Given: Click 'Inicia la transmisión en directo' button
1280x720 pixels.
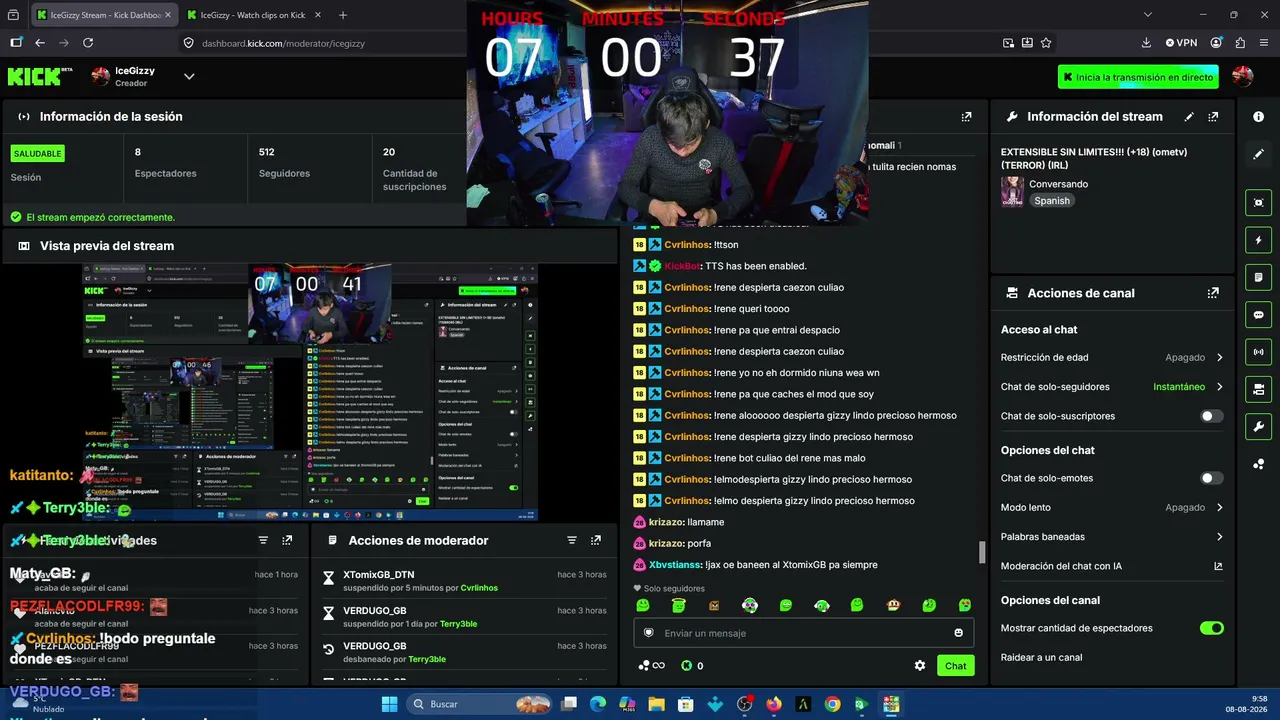Looking at the screenshot, I should pyautogui.click(x=1138, y=77).
